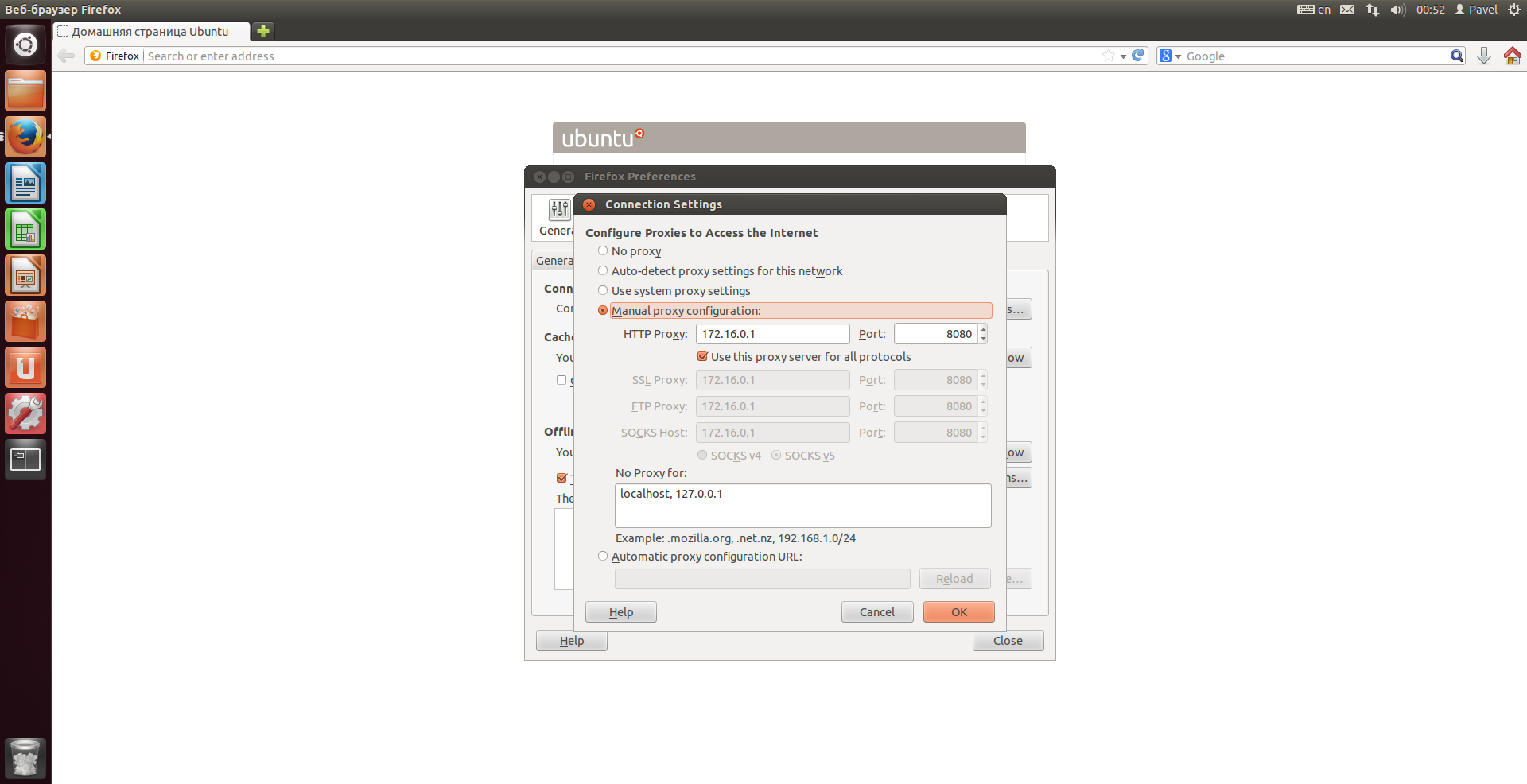This screenshot has width=1527, height=784.
Task: Click the FTP Proxy address field
Action: pyautogui.click(x=773, y=406)
